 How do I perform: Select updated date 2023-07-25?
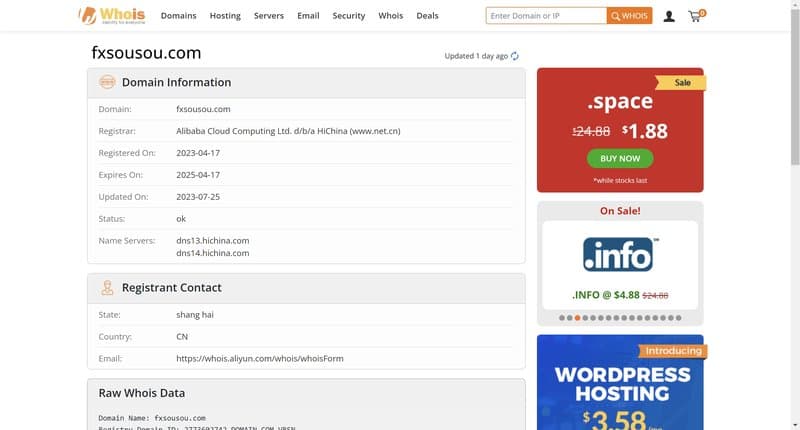[x=198, y=197]
